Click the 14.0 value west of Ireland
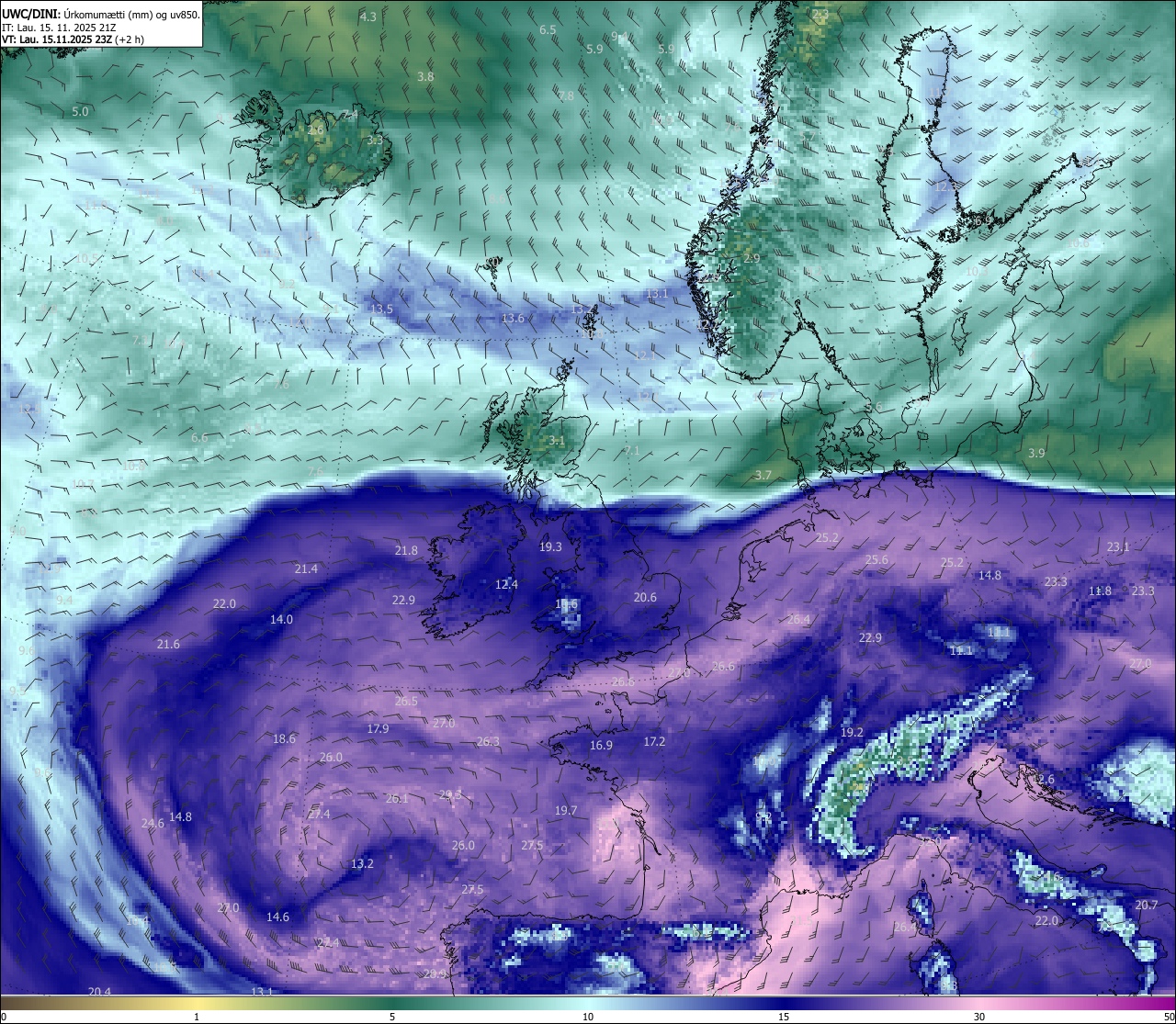Screen dimensions: 1176x1024 coord(281,619)
